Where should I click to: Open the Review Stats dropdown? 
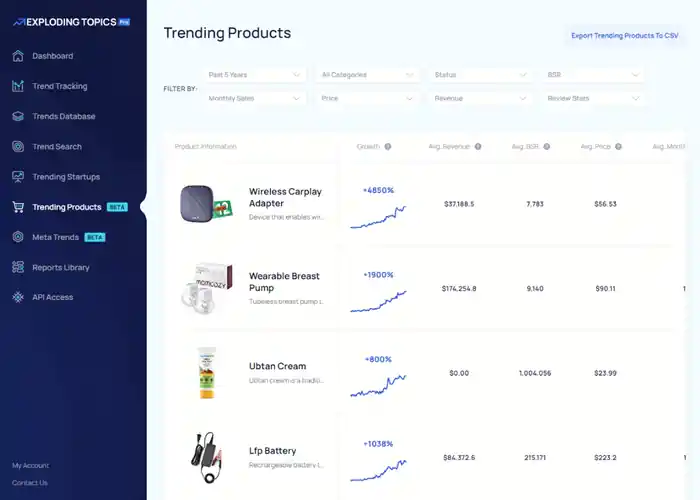click(593, 98)
